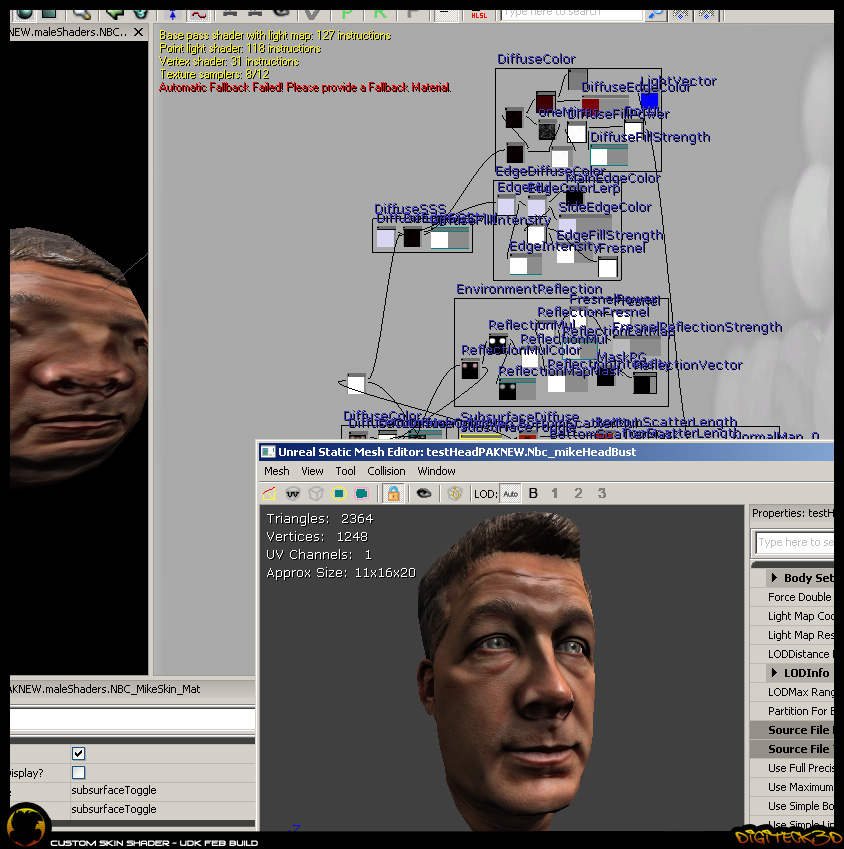Click the UV overlay icon in mesh toolbar

click(x=293, y=493)
